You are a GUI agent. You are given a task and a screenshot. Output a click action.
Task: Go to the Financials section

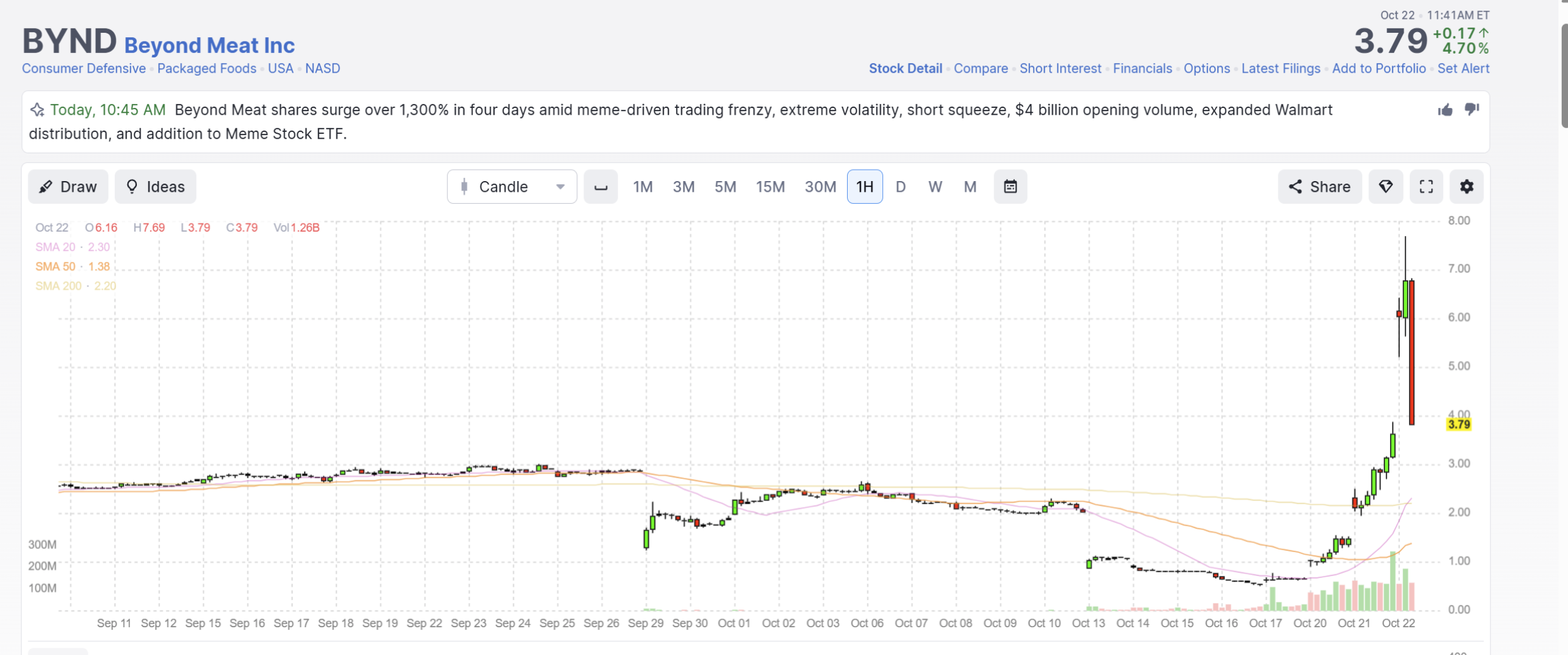(1142, 68)
